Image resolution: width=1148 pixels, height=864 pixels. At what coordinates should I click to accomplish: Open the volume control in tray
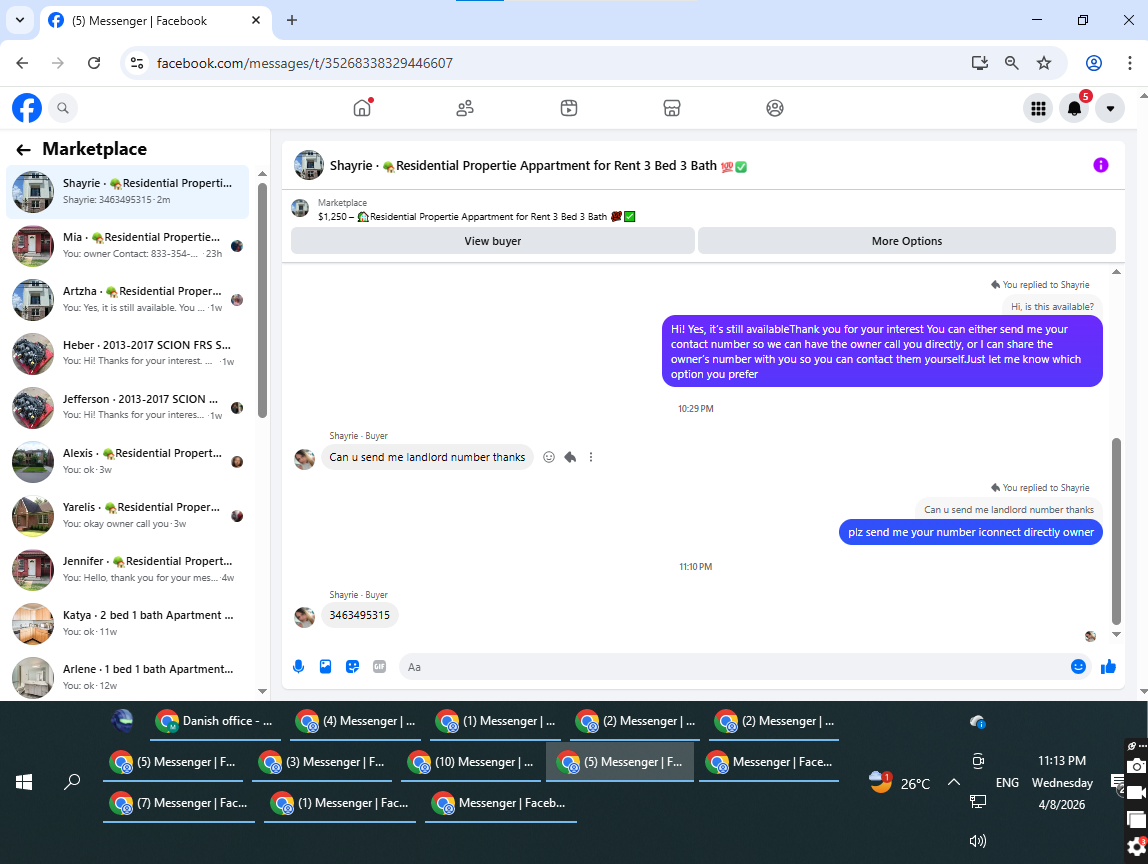(977, 841)
